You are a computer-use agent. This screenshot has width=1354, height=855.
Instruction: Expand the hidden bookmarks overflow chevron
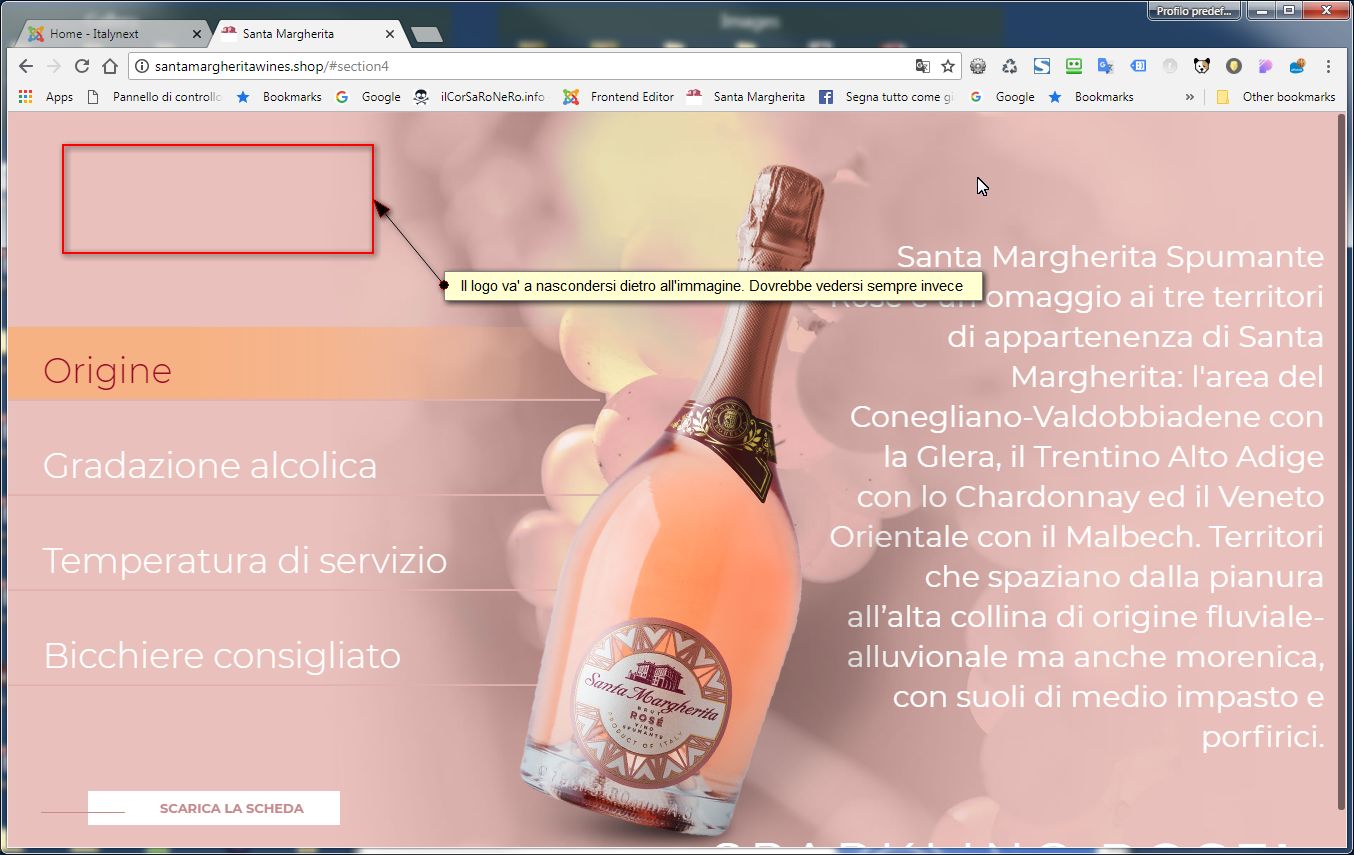(x=1189, y=97)
